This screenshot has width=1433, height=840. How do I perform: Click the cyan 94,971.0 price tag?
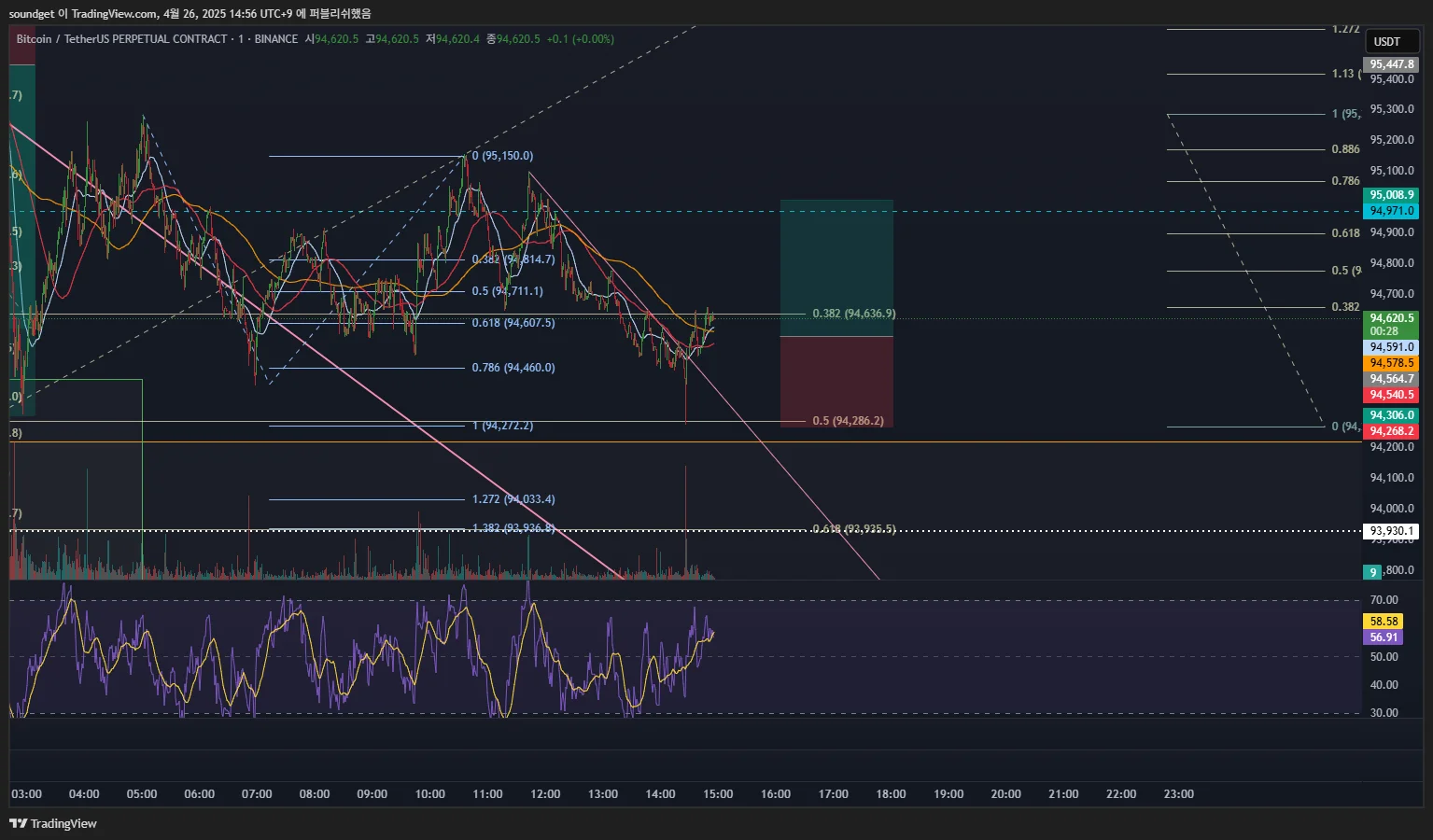(1391, 211)
